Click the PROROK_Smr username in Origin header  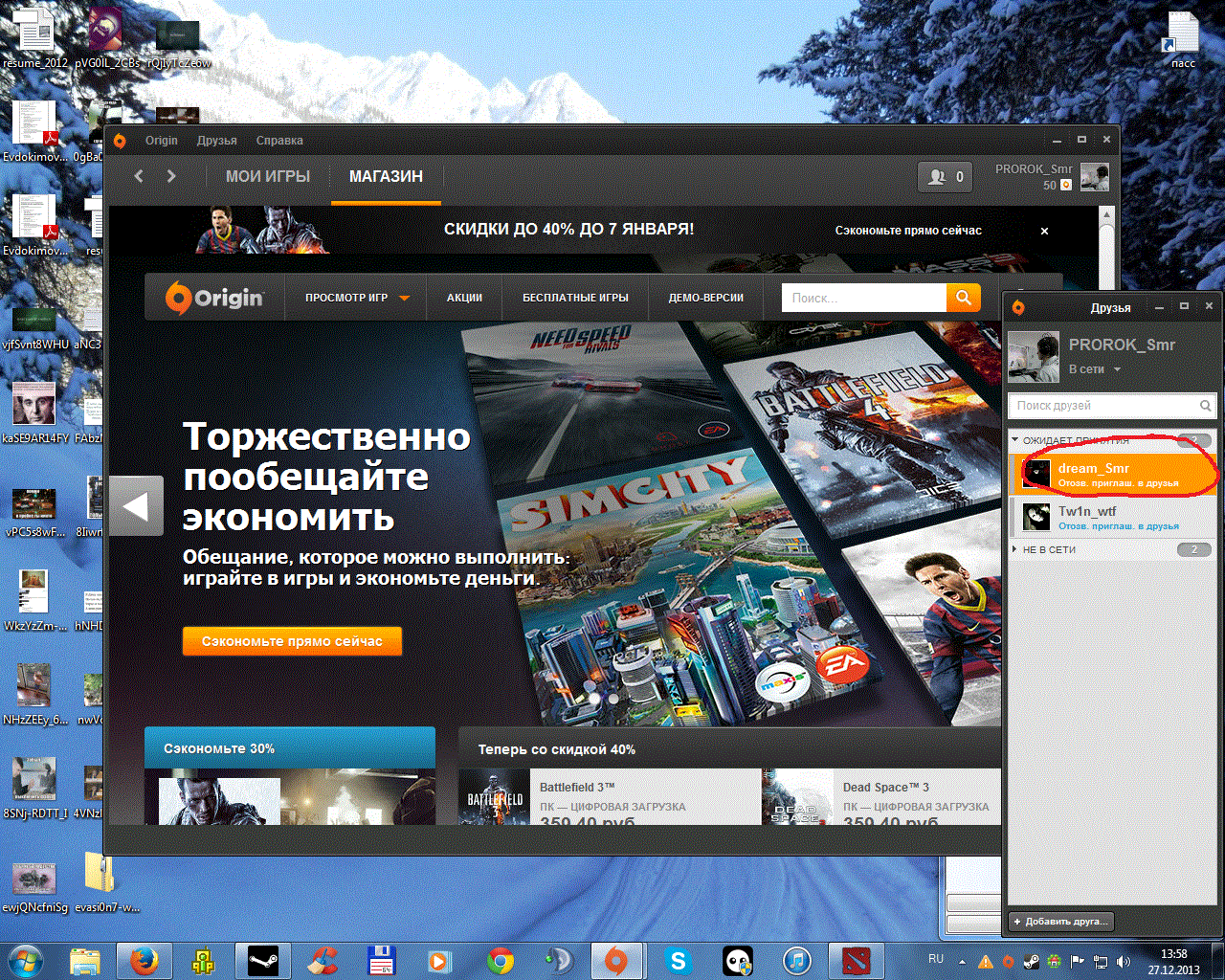pos(1034,169)
